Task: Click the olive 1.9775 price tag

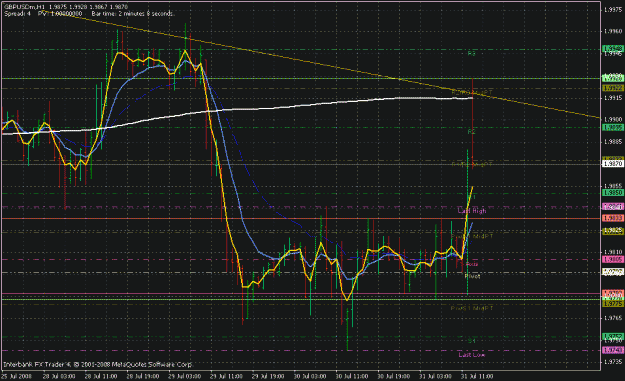Action: tap(613, 304)
